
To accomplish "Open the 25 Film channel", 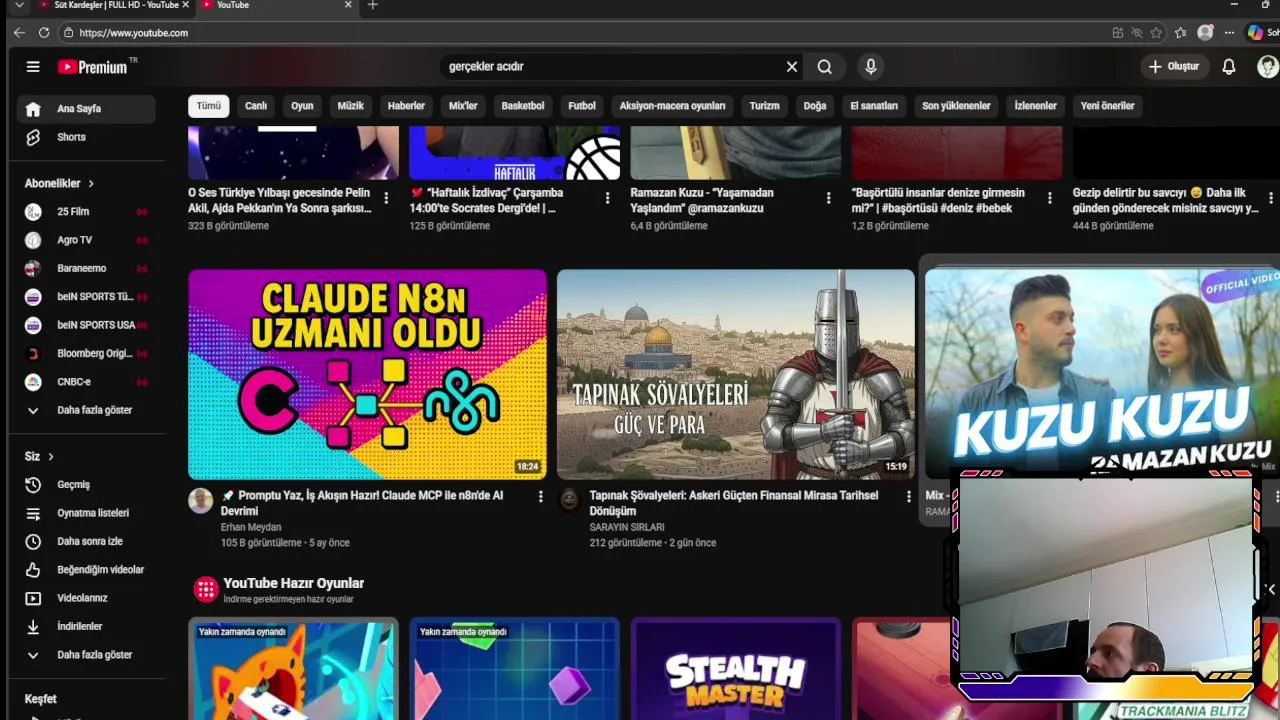I will click(86, 212).
